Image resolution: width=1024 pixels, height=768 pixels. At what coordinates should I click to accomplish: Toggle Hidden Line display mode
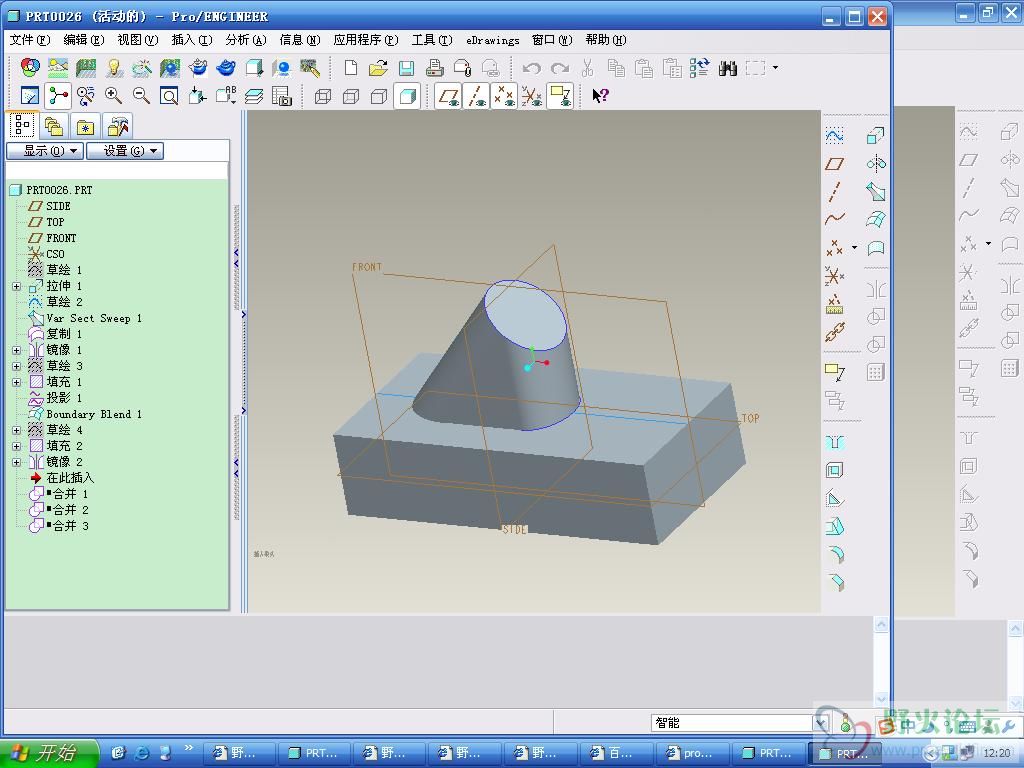click(x=351, y=97)
